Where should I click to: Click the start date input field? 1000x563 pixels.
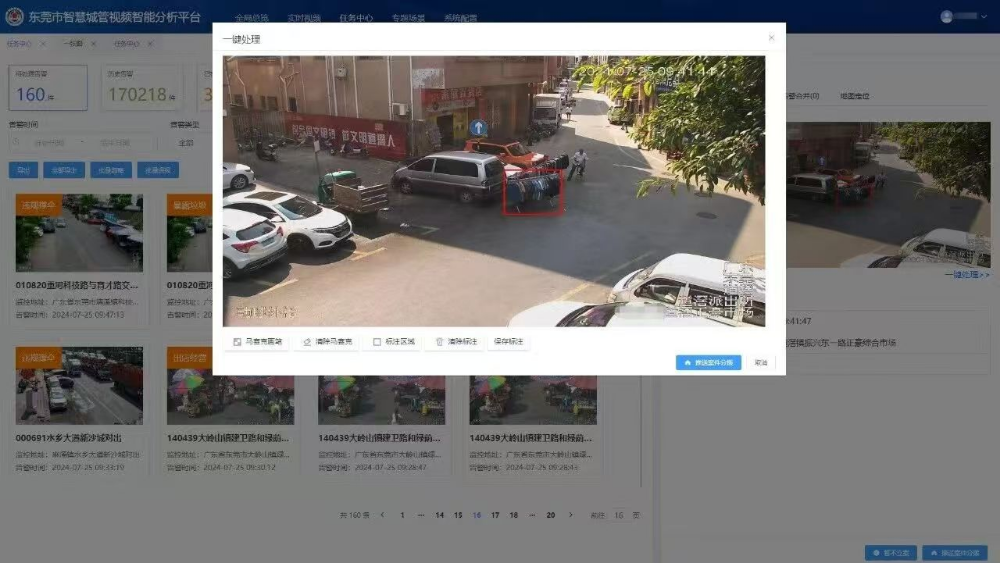pos(48,143)
